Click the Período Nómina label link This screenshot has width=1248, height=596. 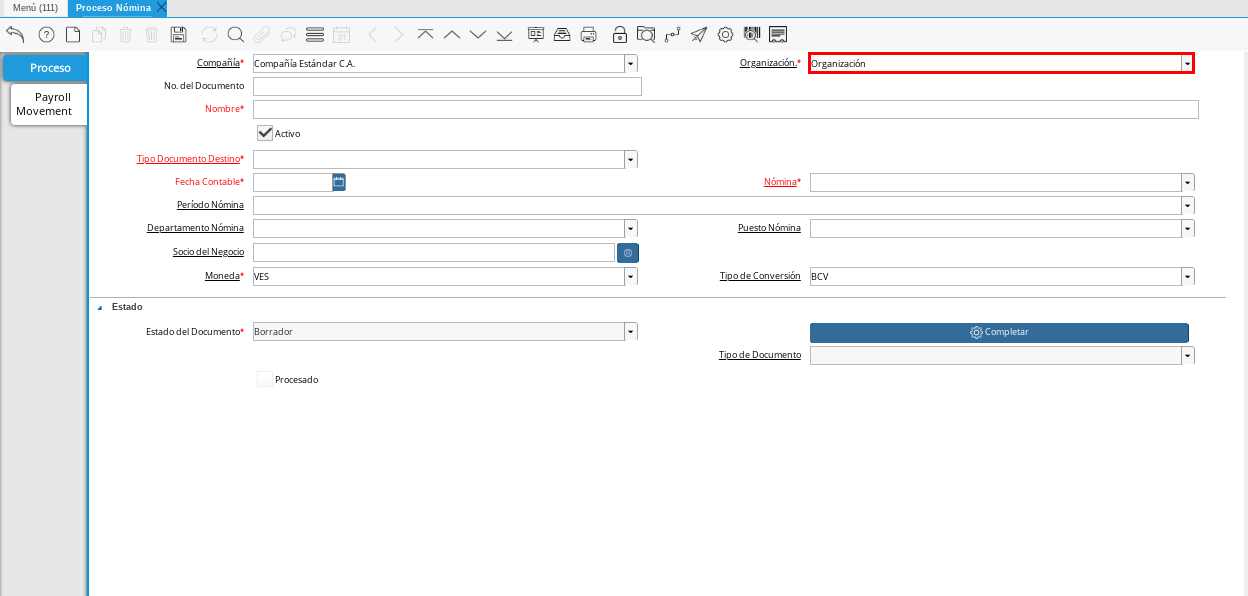pos(210,205)
